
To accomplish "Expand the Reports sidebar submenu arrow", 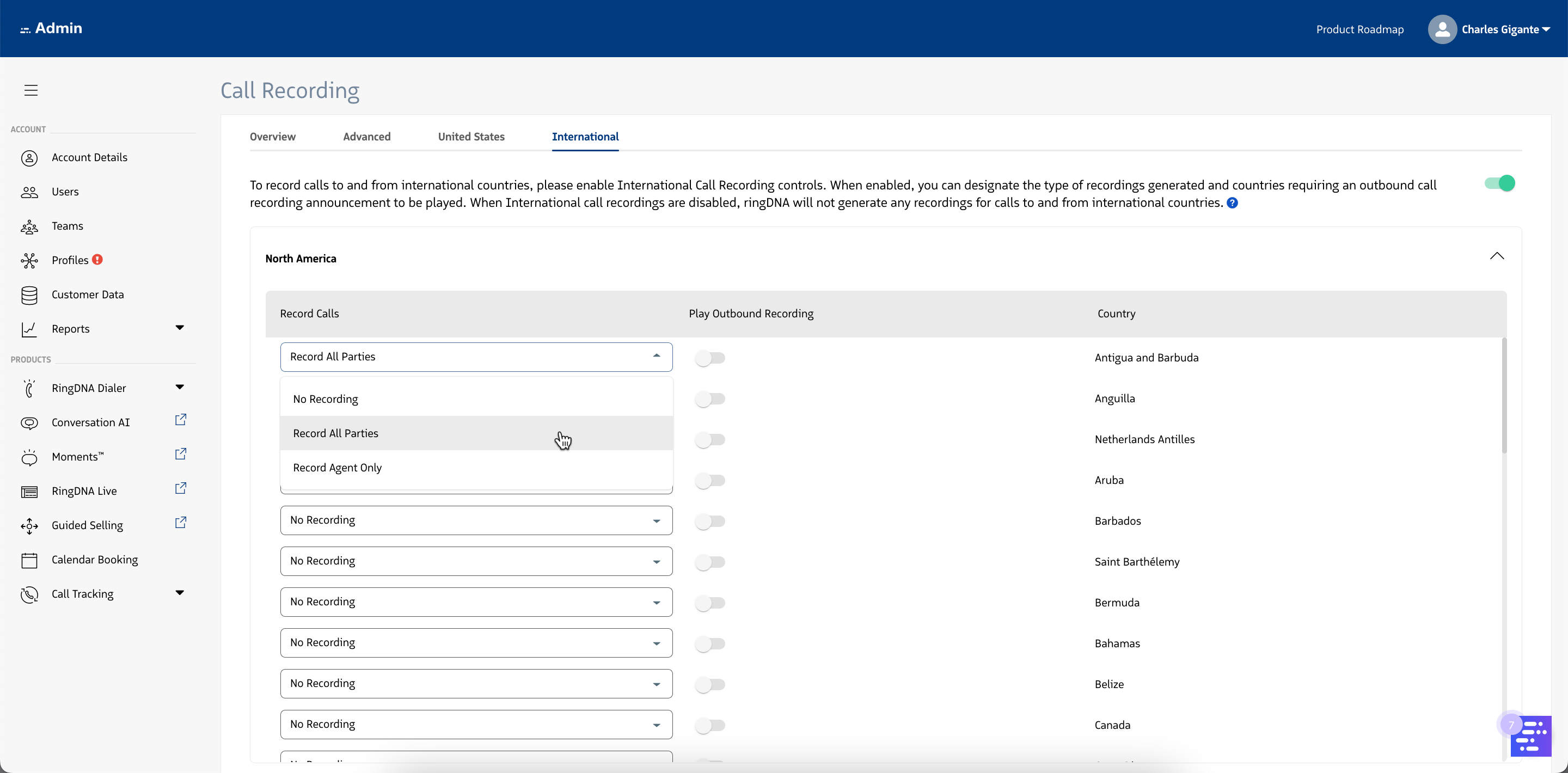I will (x=180, y=328).
